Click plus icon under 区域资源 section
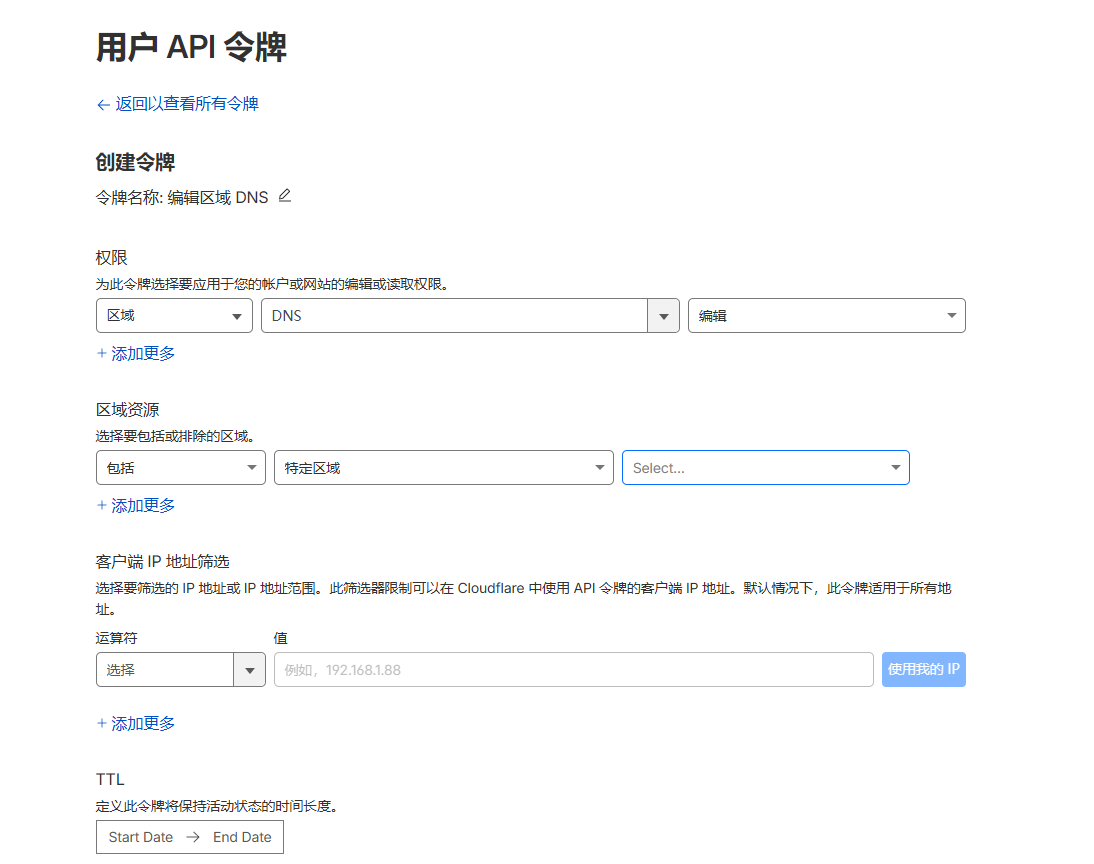The width and height of the screenshot is (1094, 864). click(102, 505)
